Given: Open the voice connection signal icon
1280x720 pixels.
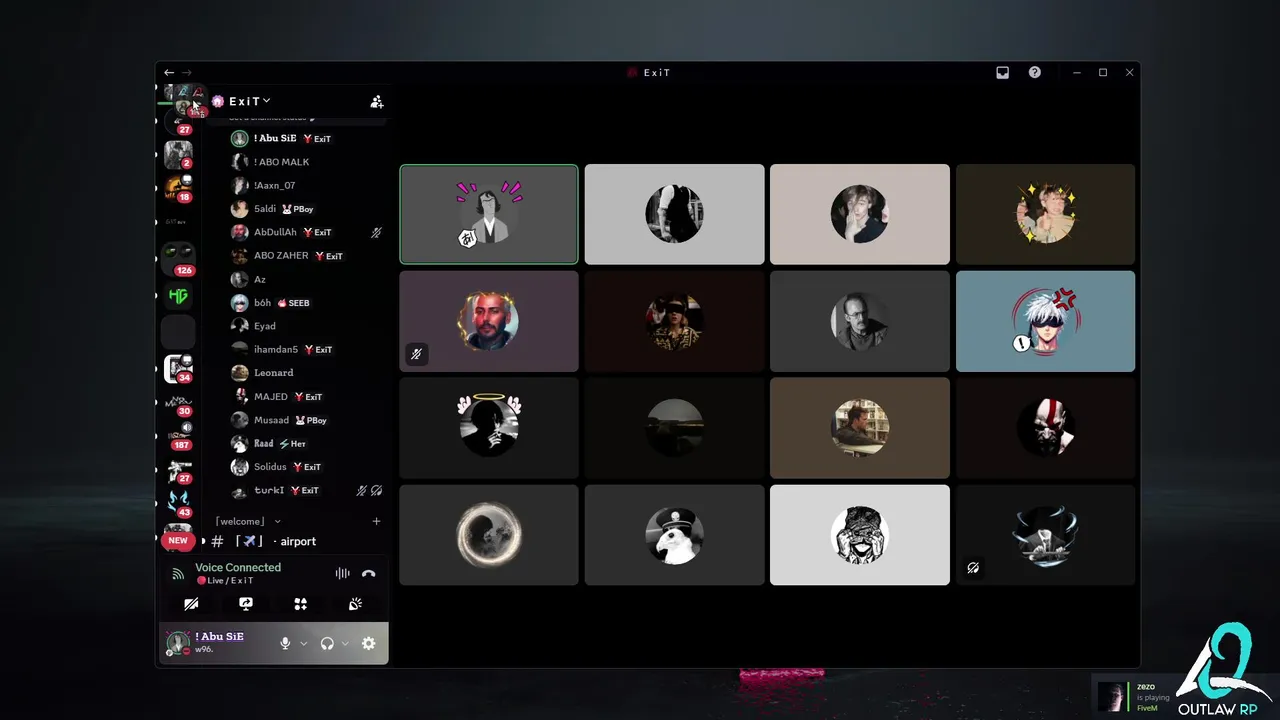Looking at the screenshot, I should [178, 573].
